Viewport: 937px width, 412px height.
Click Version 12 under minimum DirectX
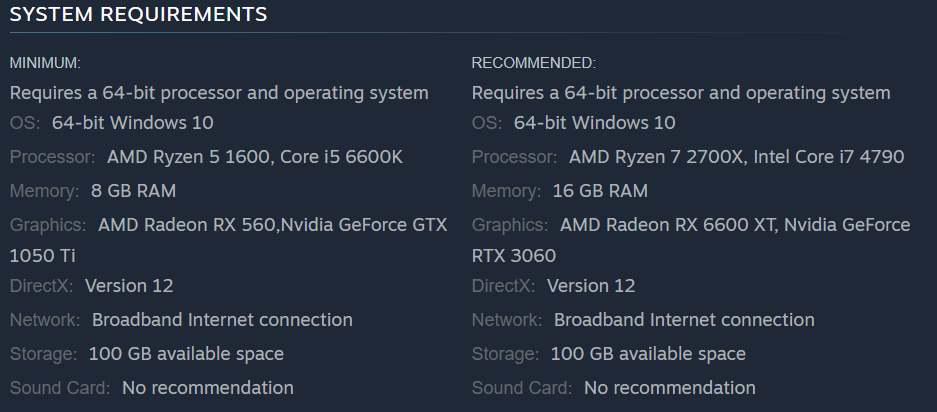[129, 286]
